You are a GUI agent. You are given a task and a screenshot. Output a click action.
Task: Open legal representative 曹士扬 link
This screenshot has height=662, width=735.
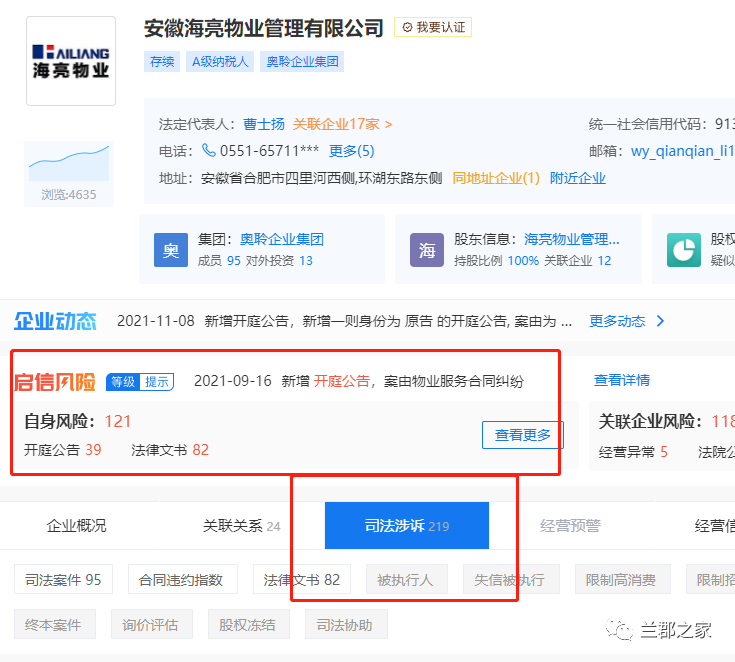pos(263,124)
